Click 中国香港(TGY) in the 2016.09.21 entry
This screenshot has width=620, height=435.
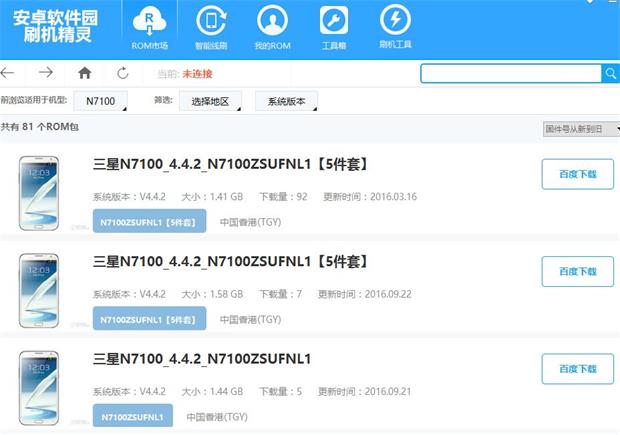click(x=217, y=416)
